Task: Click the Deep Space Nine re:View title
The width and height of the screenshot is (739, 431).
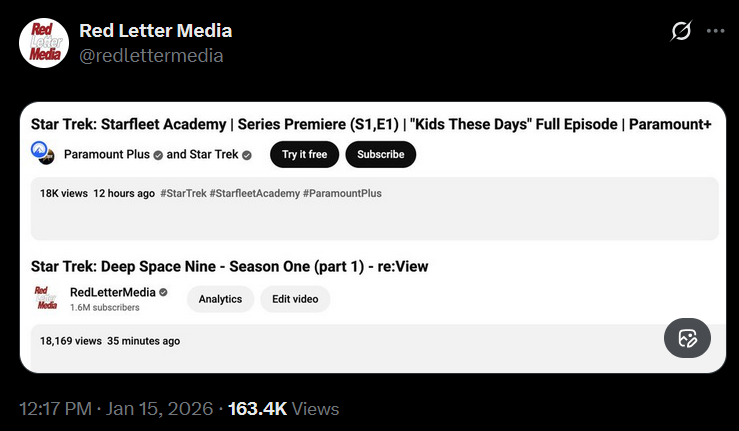Action: tap(230, 266)
